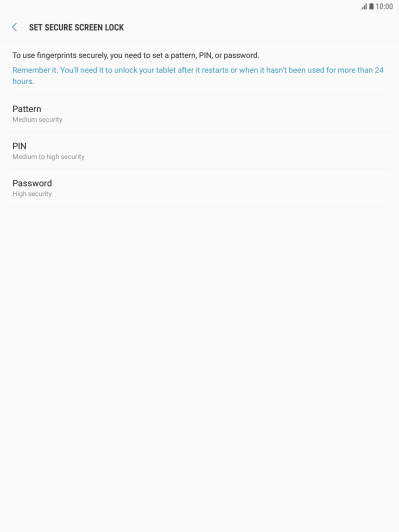Tap the PIN label text
This screenshot has width=399, height=532.
coord(19,146)
